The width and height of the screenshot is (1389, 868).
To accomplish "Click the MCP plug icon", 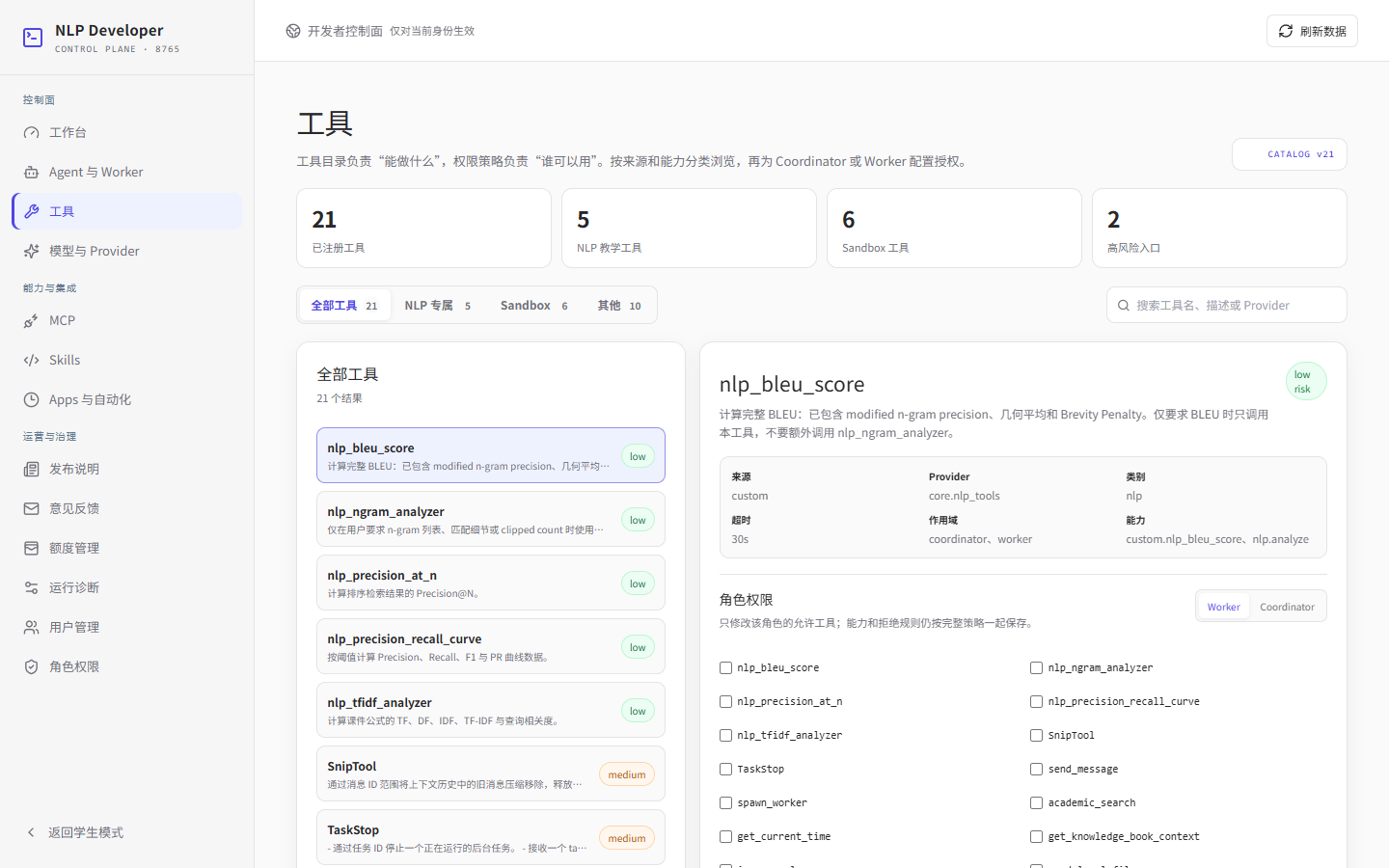I will 32,320.
